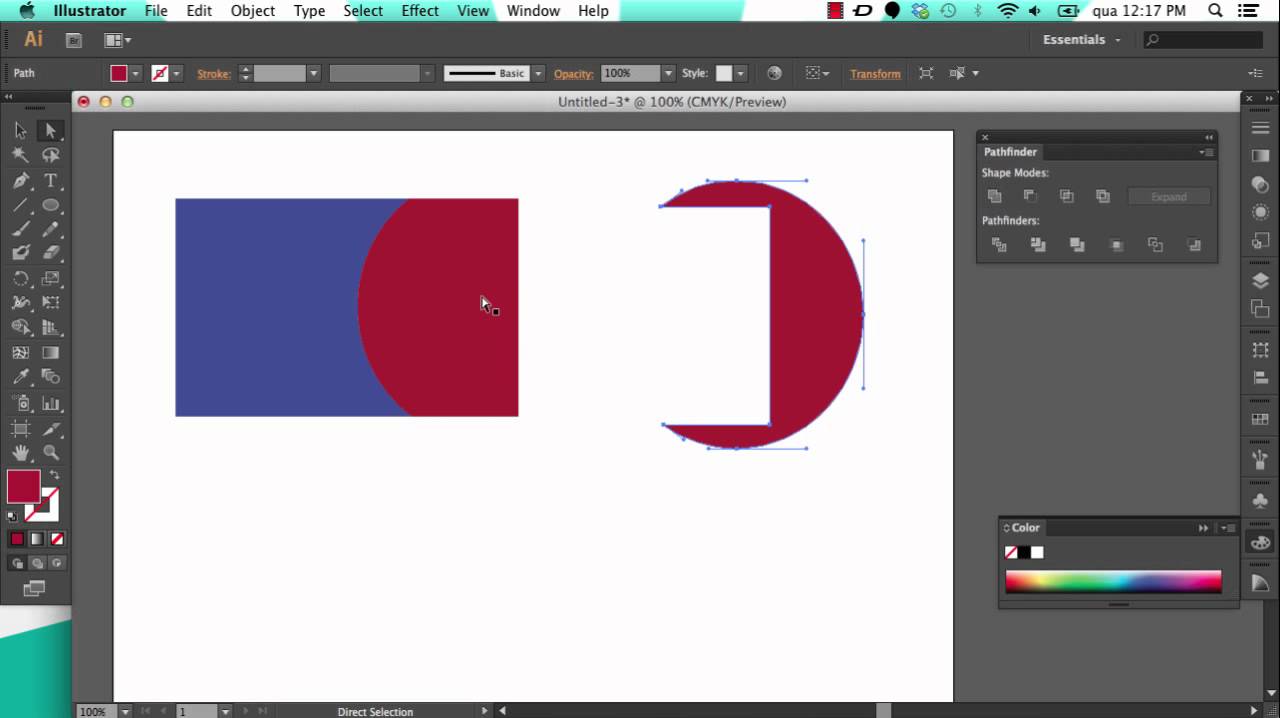Click the Stroke label link
The image size is (1280, 718).
point(213,74)
